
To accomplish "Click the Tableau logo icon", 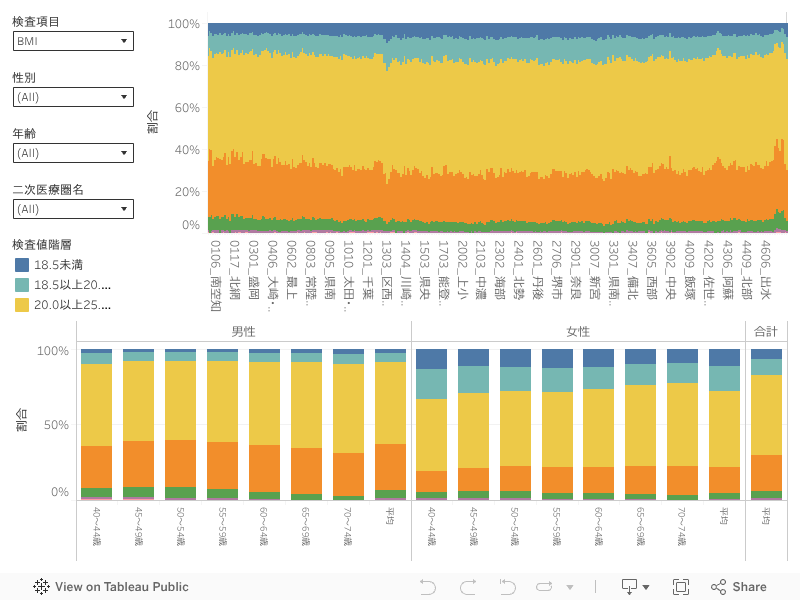I will pos(41,587).
